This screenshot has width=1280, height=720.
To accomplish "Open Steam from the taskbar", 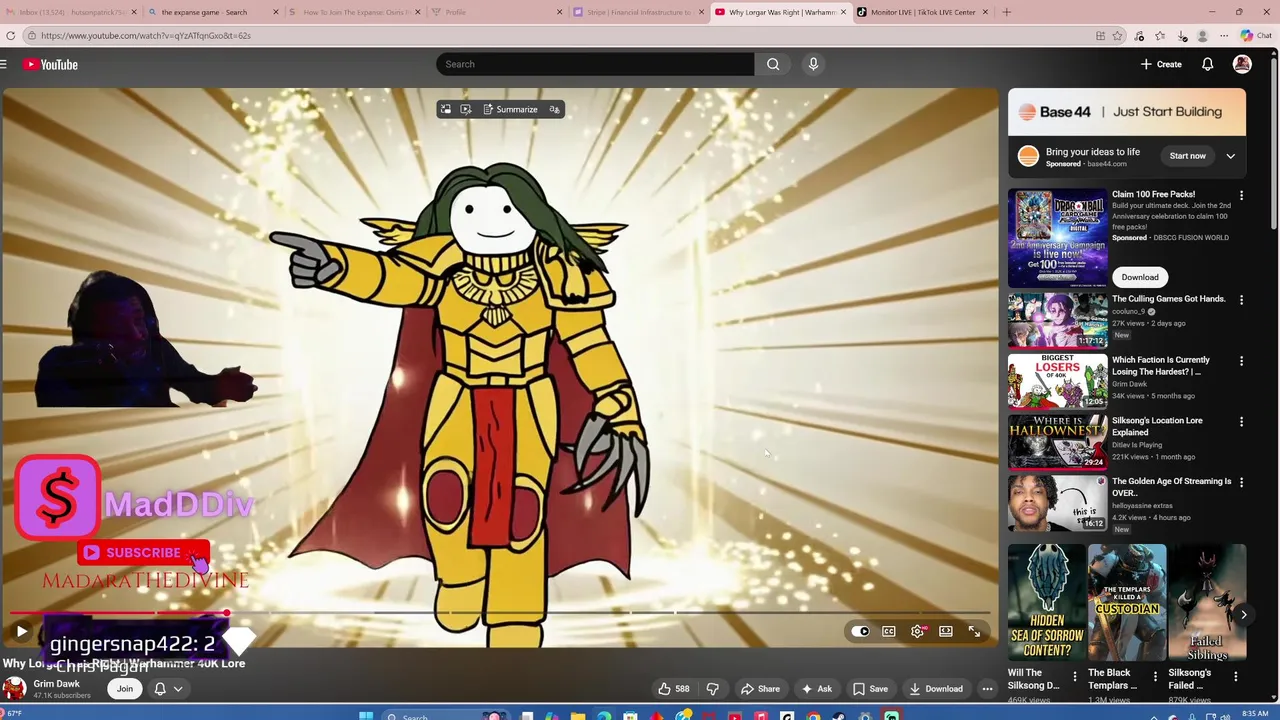I will 839,715.
